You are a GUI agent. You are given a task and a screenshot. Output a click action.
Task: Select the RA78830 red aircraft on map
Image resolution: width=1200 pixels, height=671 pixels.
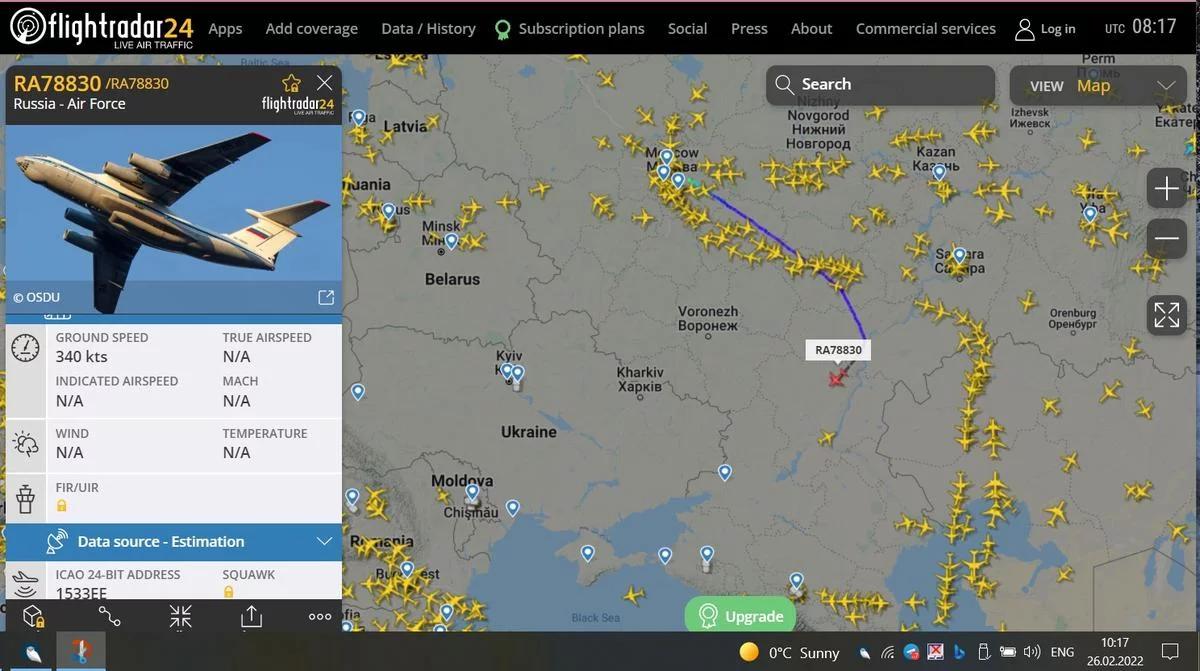tap(837, 378)
